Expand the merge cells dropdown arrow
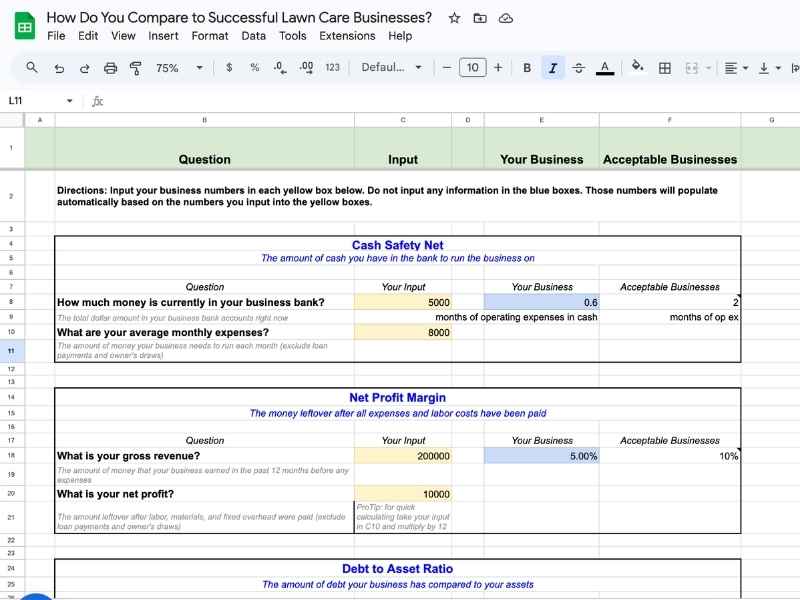 (x=709, y=68)
